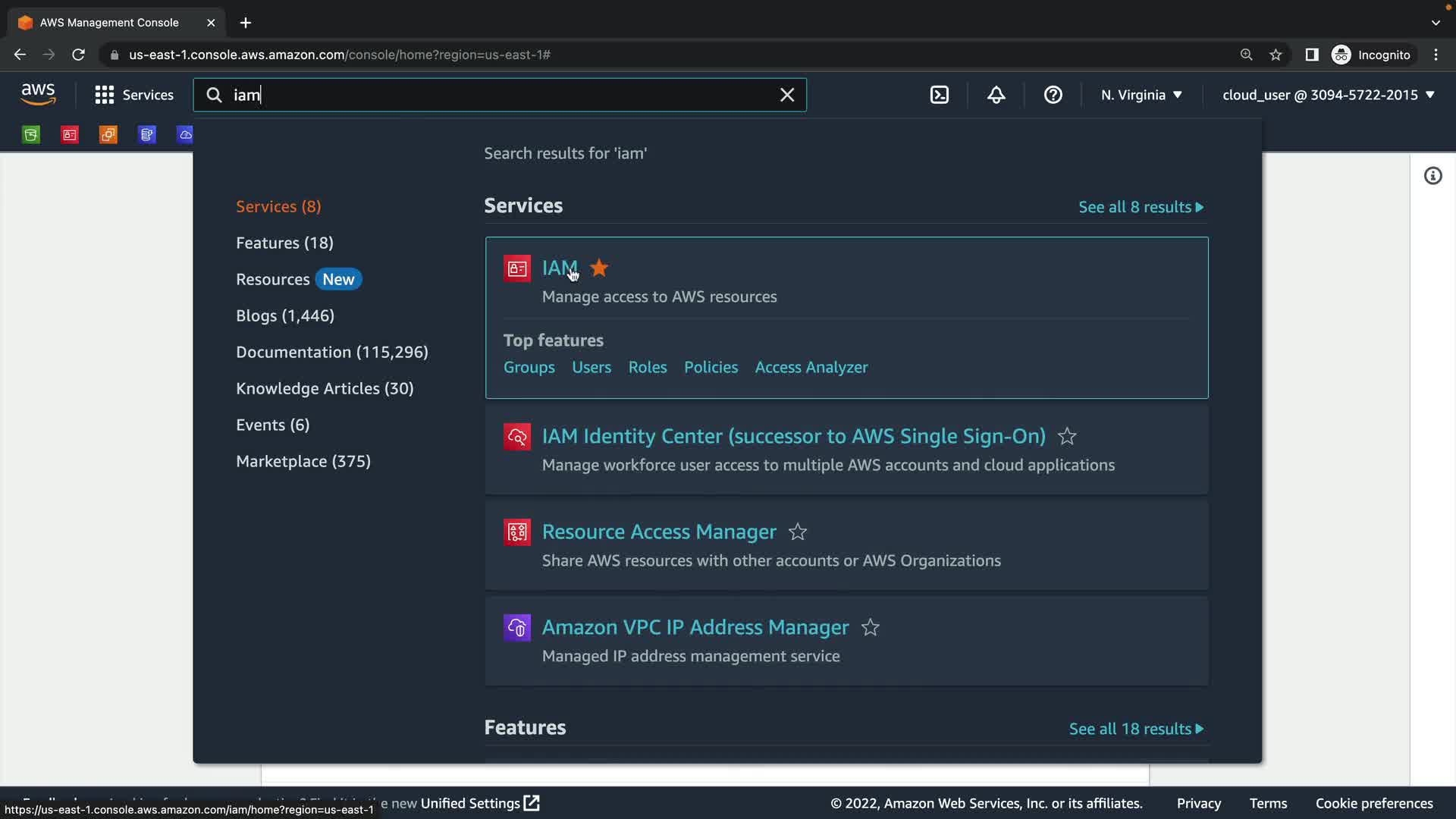Expand the N. Virginia region dropdown

tap(1141, 95)
